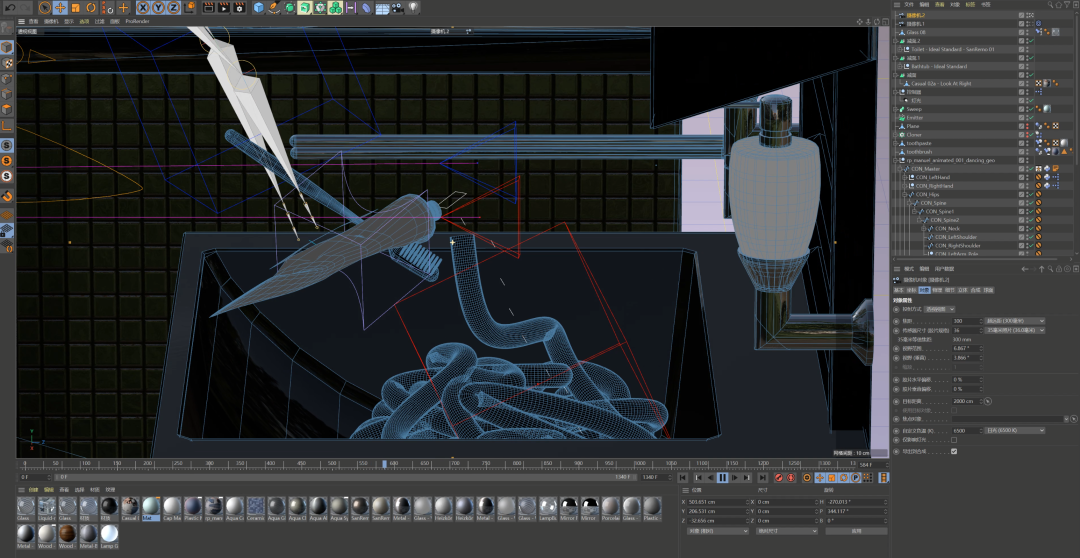Select the toothbrush object in Object Manager
The height and width of the screenshot is (558, 1080).
click(x=920, y=152)
